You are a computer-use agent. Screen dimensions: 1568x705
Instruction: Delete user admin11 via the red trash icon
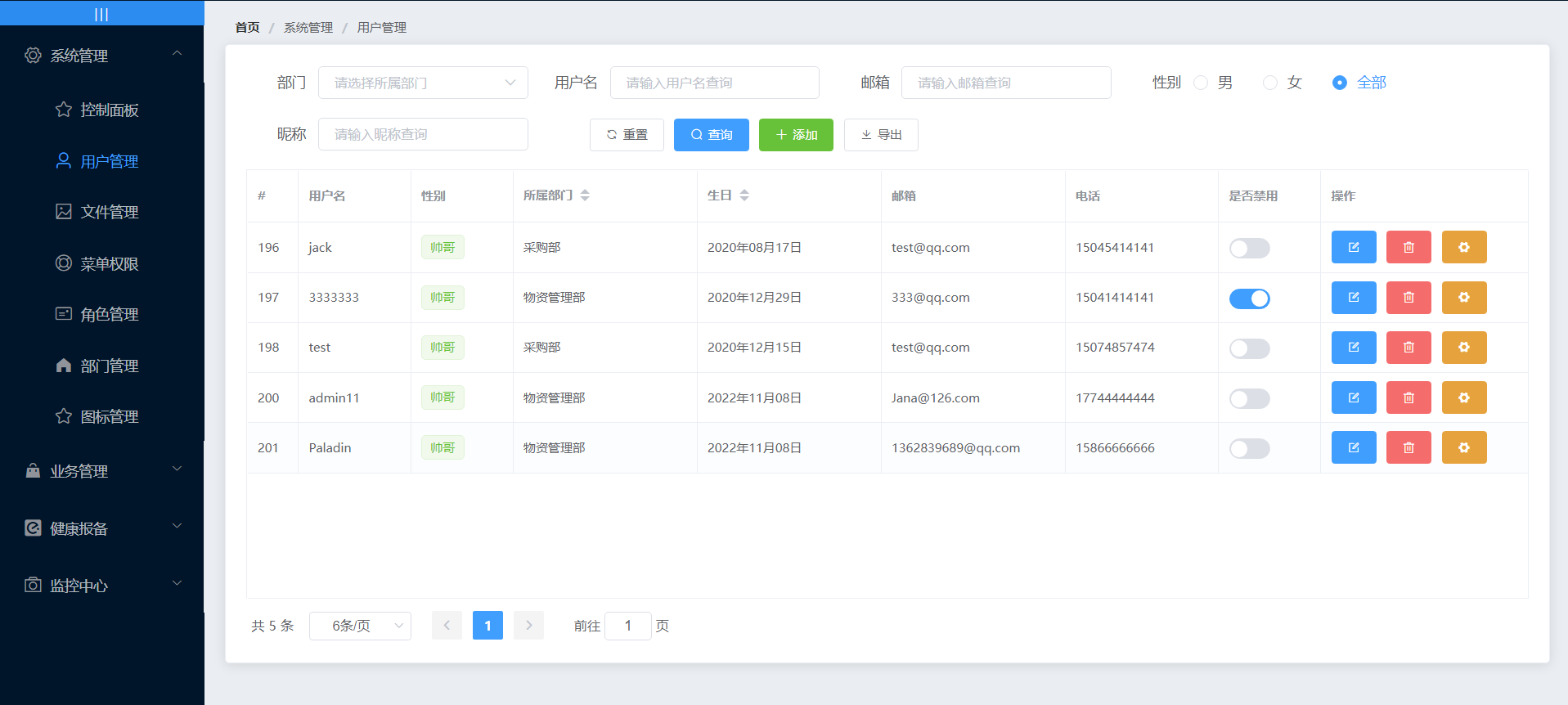pos(1409,397)
